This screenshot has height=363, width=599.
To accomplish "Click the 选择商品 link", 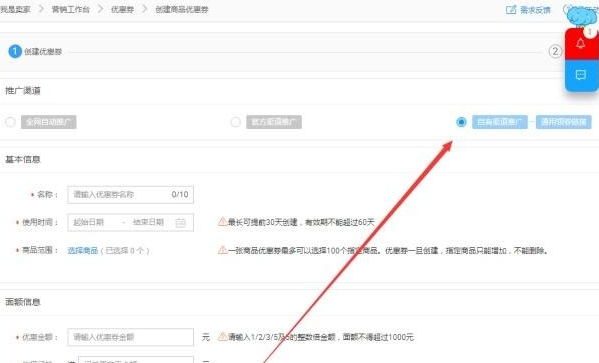I will tap(83, 251).
